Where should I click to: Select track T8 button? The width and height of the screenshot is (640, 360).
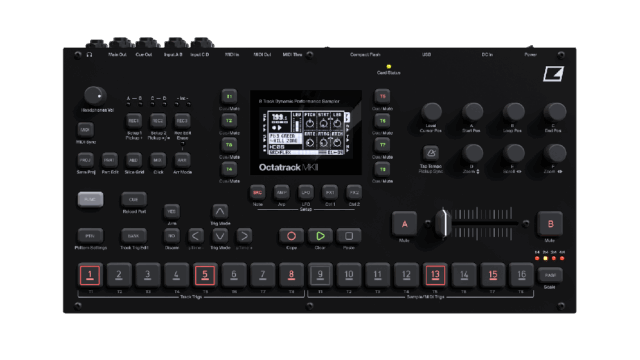point(382,169)
